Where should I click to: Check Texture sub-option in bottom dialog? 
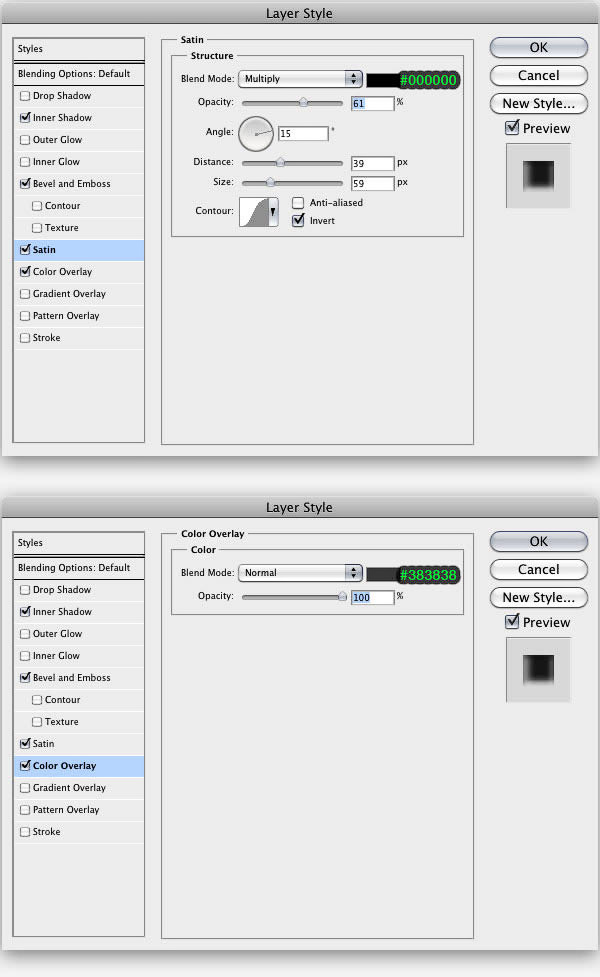coord(37,722)
